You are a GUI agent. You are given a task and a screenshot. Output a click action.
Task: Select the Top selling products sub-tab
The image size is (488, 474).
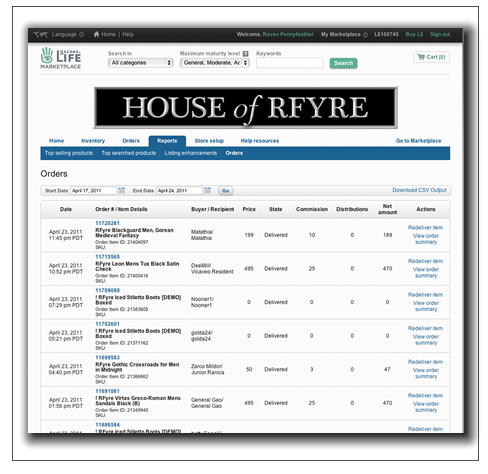coord(69,153)
